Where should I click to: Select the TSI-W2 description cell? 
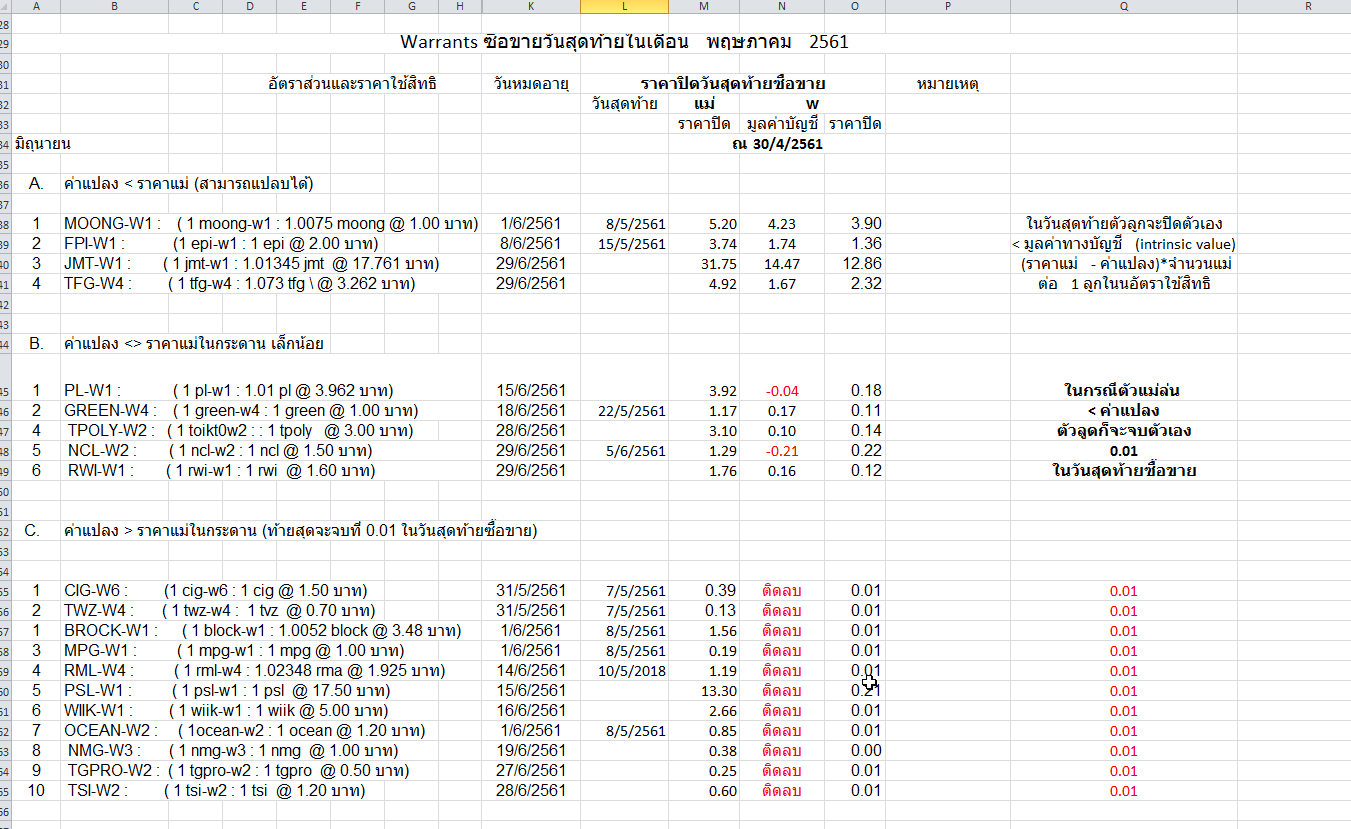(x=218, y=791)
